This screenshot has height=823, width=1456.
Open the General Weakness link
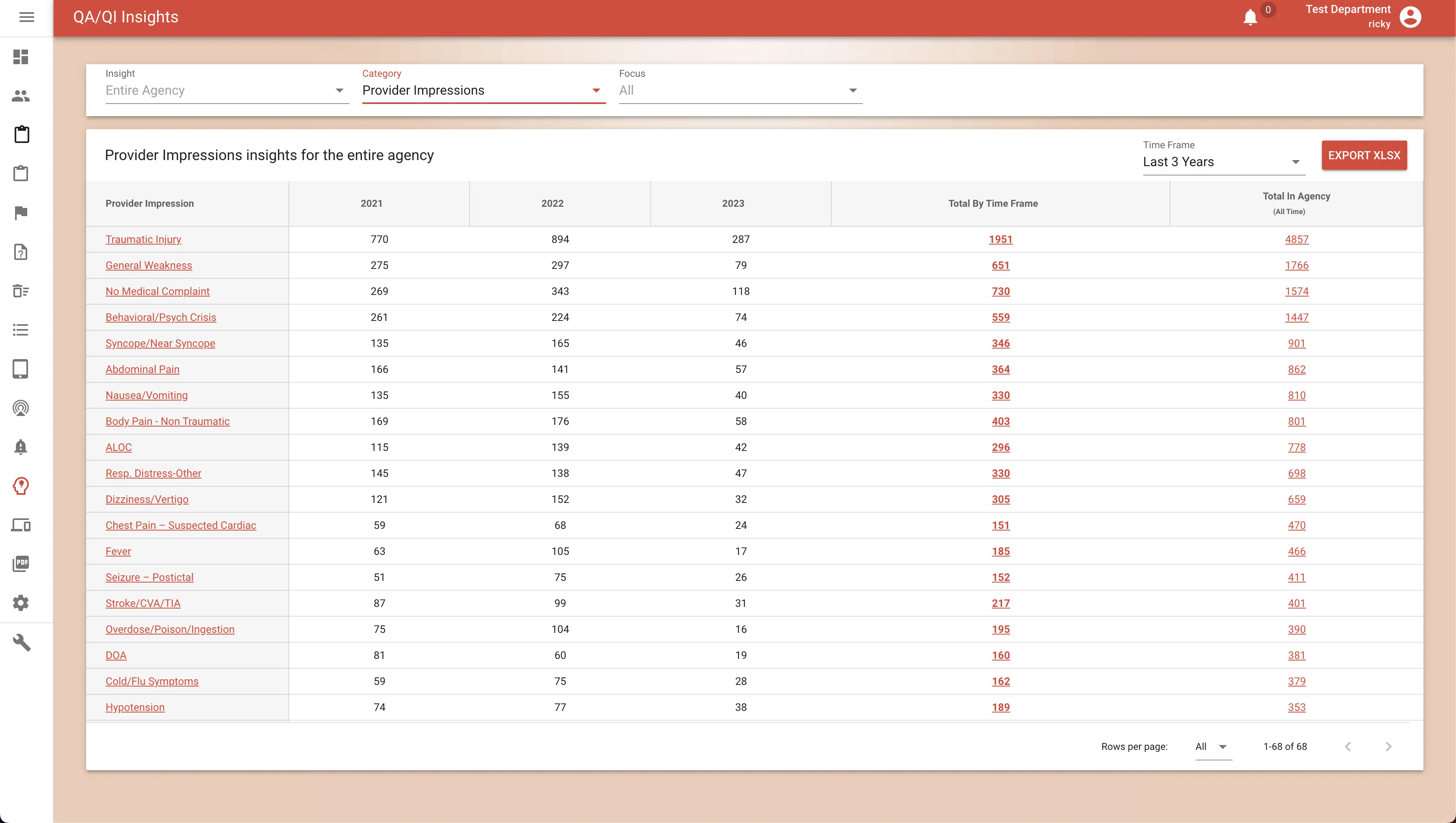click(149, 265)
